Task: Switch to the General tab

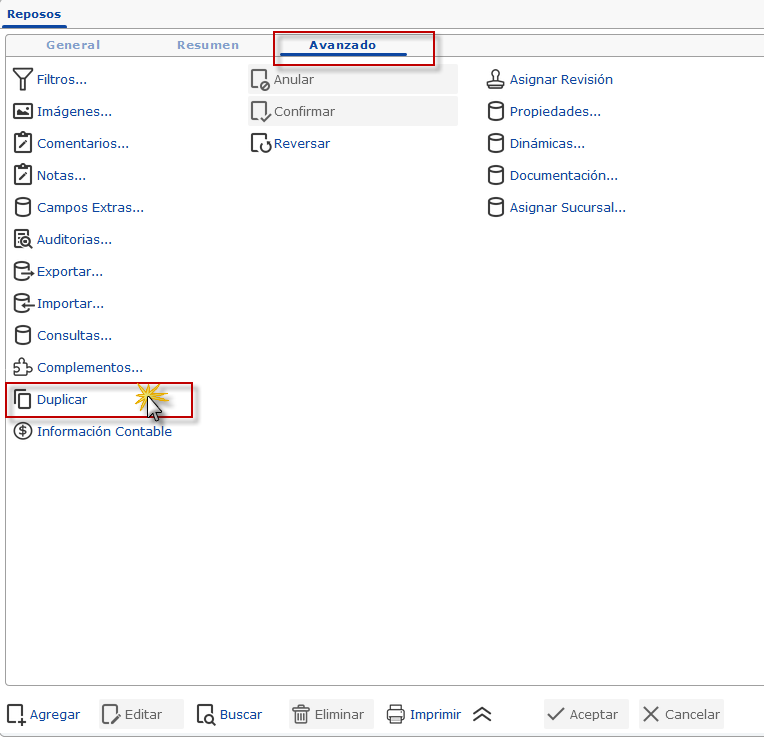Action: (x=73, y=45)
